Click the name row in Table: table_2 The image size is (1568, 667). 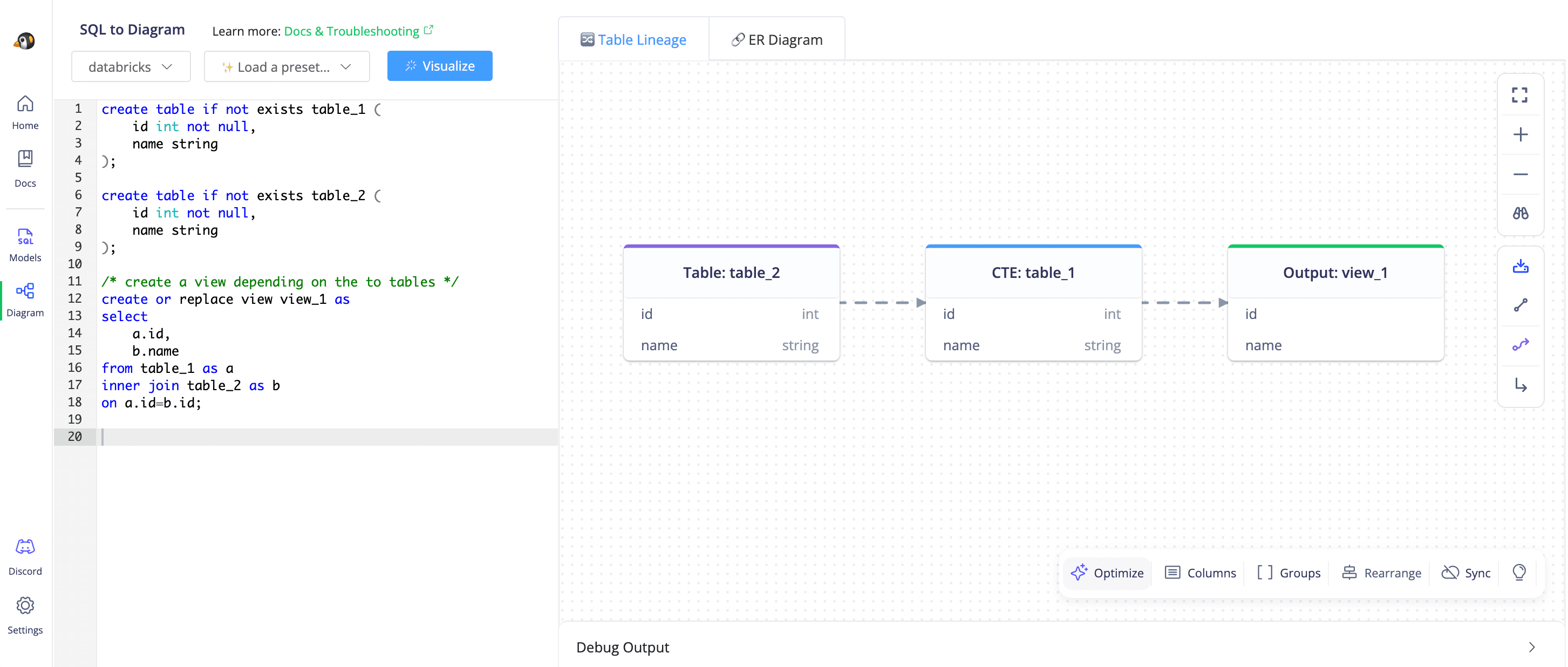731,345
